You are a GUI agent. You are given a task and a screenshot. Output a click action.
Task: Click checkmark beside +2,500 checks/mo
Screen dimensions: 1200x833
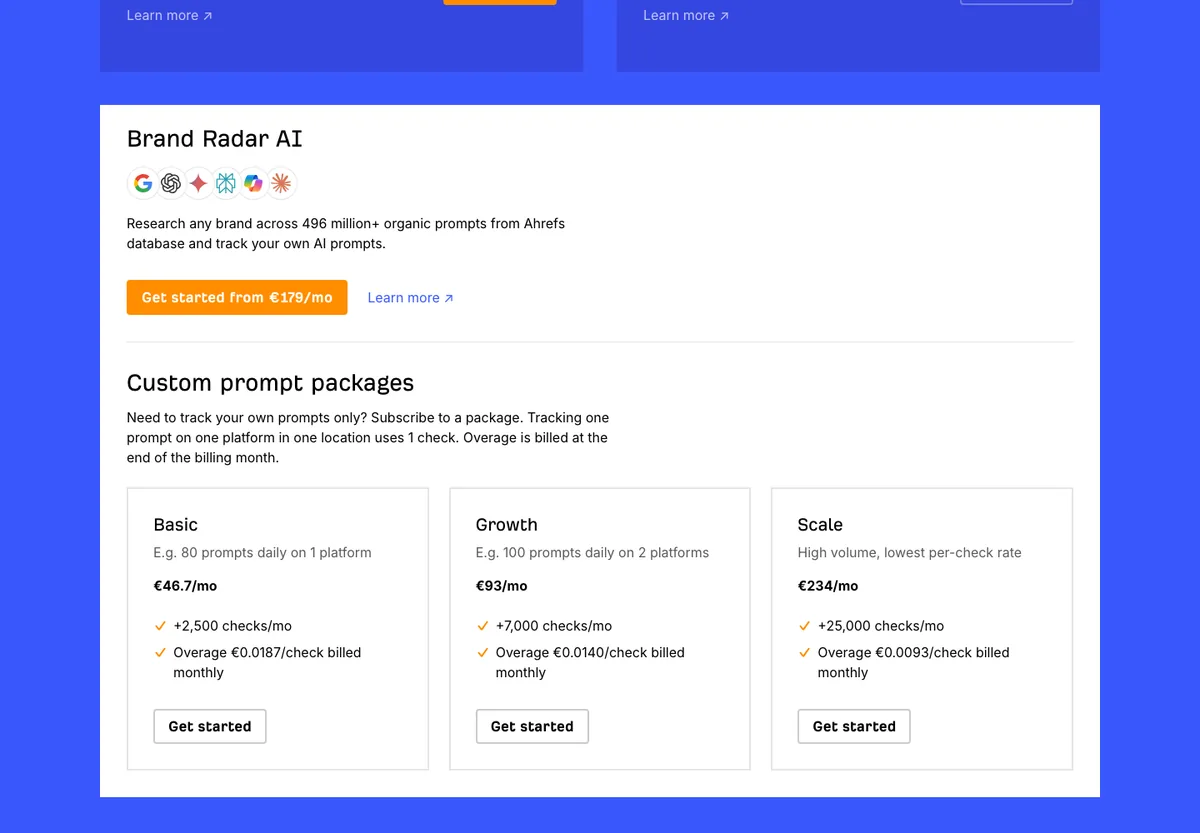(160, 626)
